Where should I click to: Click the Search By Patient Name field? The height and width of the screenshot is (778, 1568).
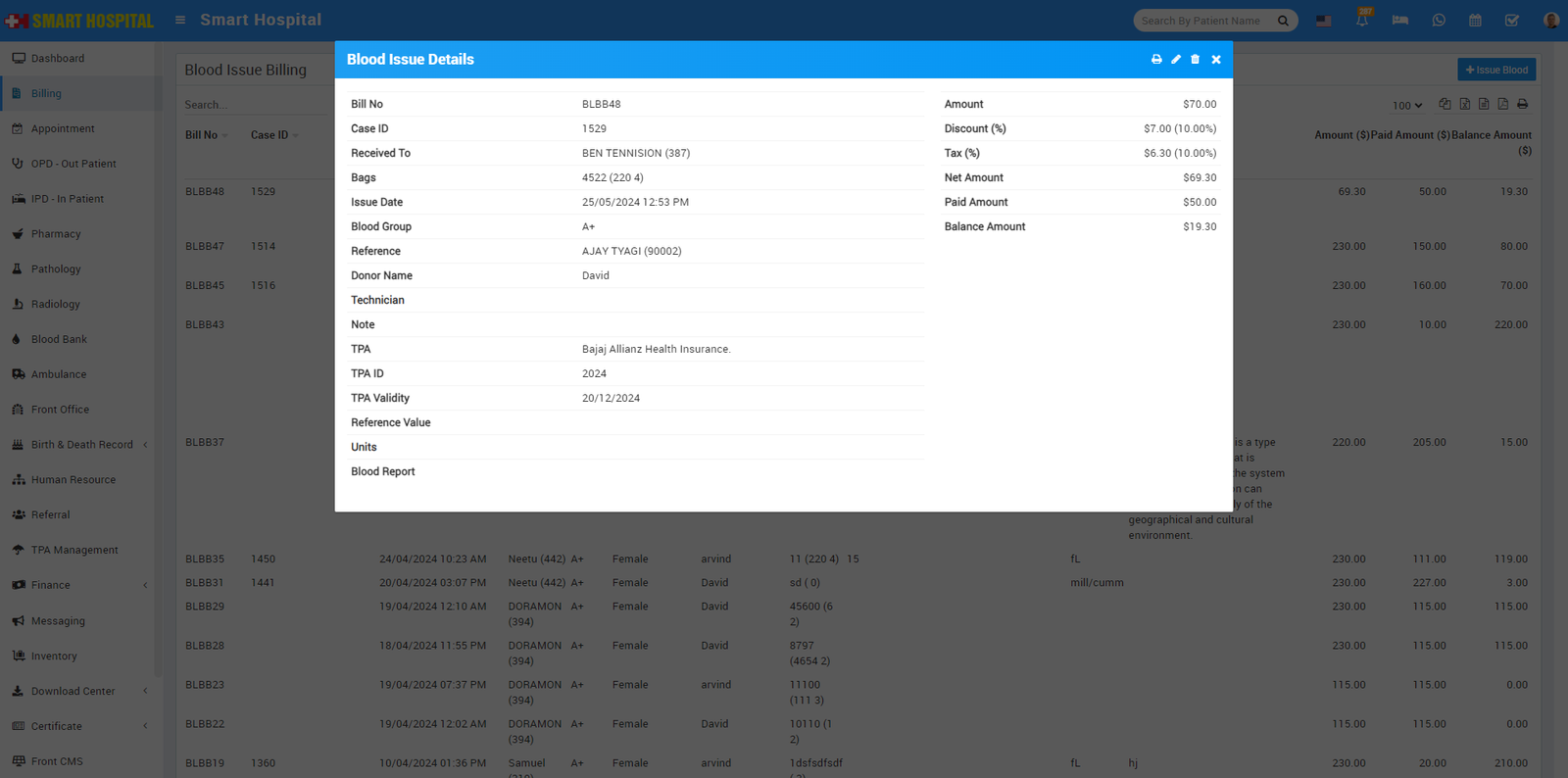tap(1204, 21)
